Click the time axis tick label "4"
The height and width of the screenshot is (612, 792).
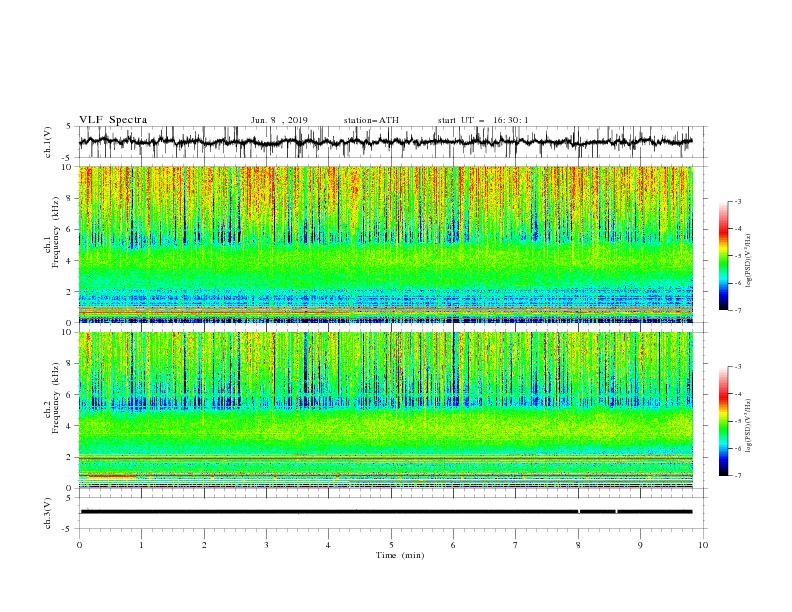(x=328, y=545)
